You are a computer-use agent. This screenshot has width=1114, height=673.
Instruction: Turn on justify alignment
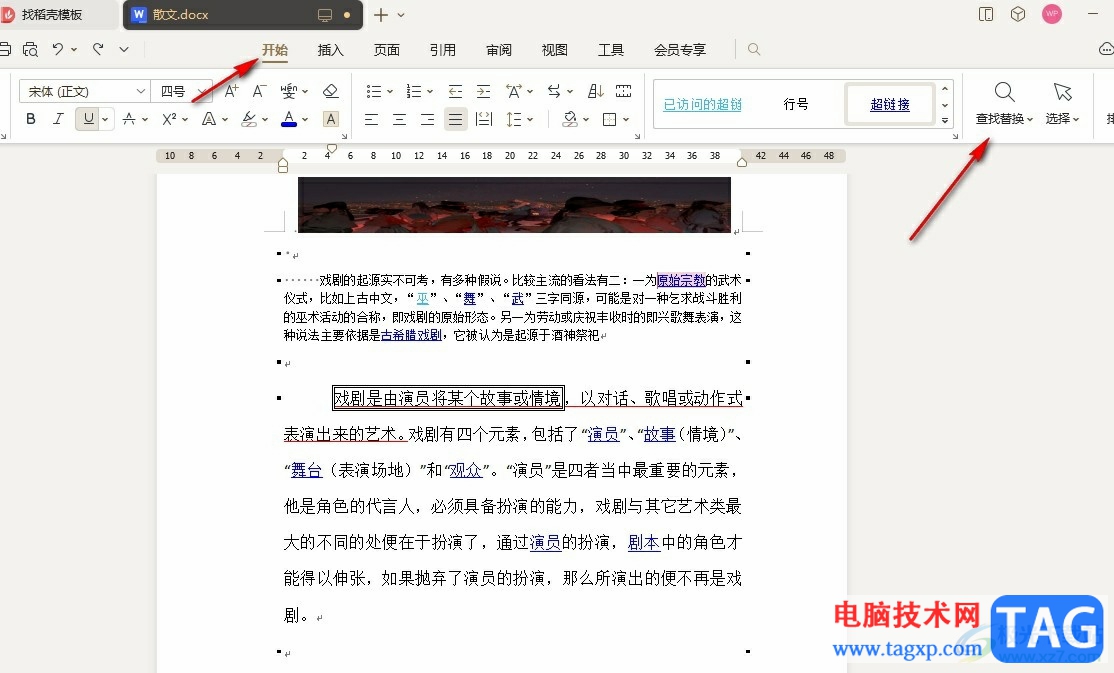(455, 119)
